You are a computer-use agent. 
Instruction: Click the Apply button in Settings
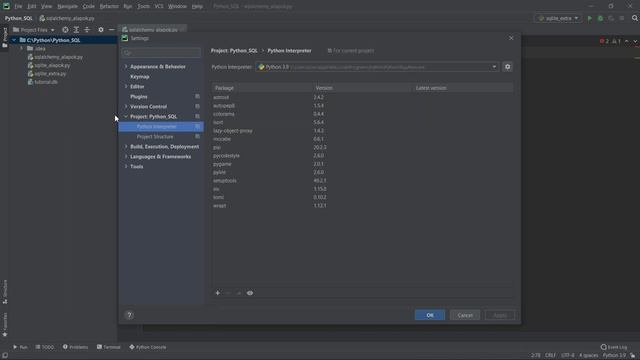coord(500,315)
